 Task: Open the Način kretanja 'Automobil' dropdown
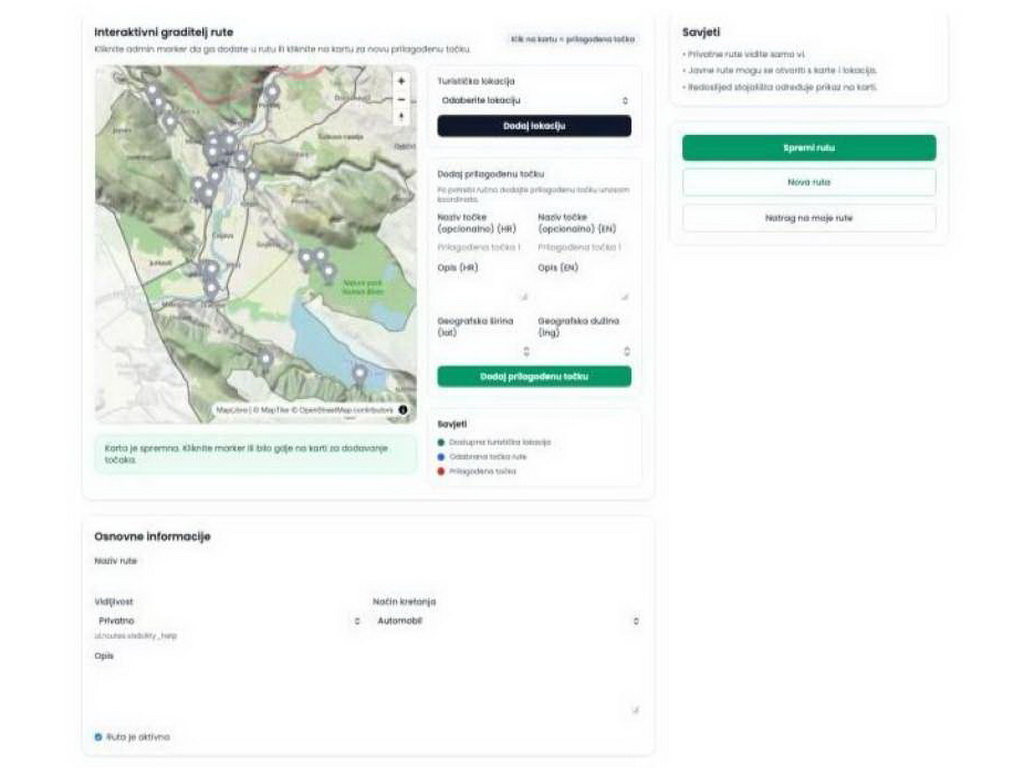click(507, 620)
